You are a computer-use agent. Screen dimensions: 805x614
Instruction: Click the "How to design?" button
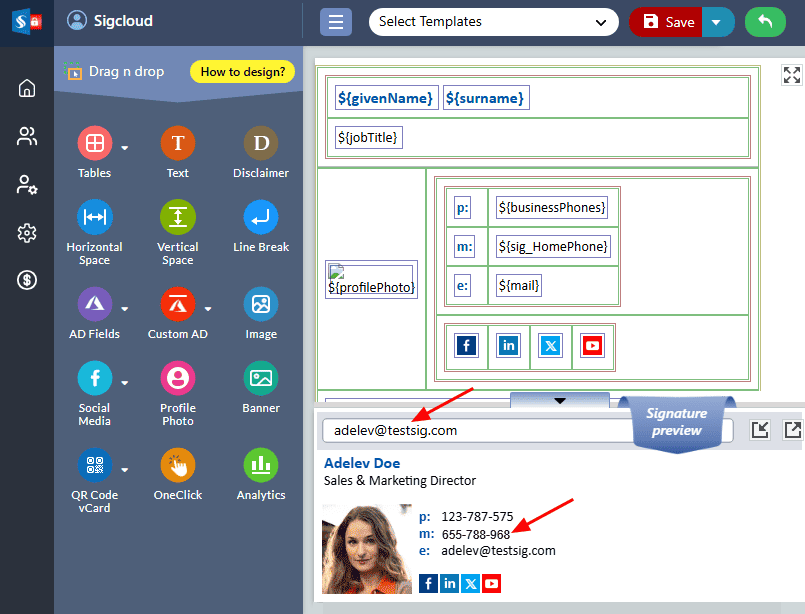tap(242, 72)
